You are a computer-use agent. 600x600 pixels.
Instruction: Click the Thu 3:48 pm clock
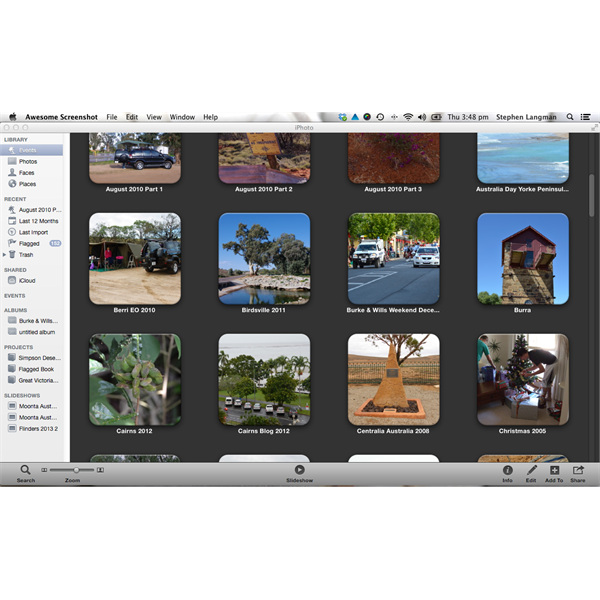pyautogui.click(x=468, y=117)
